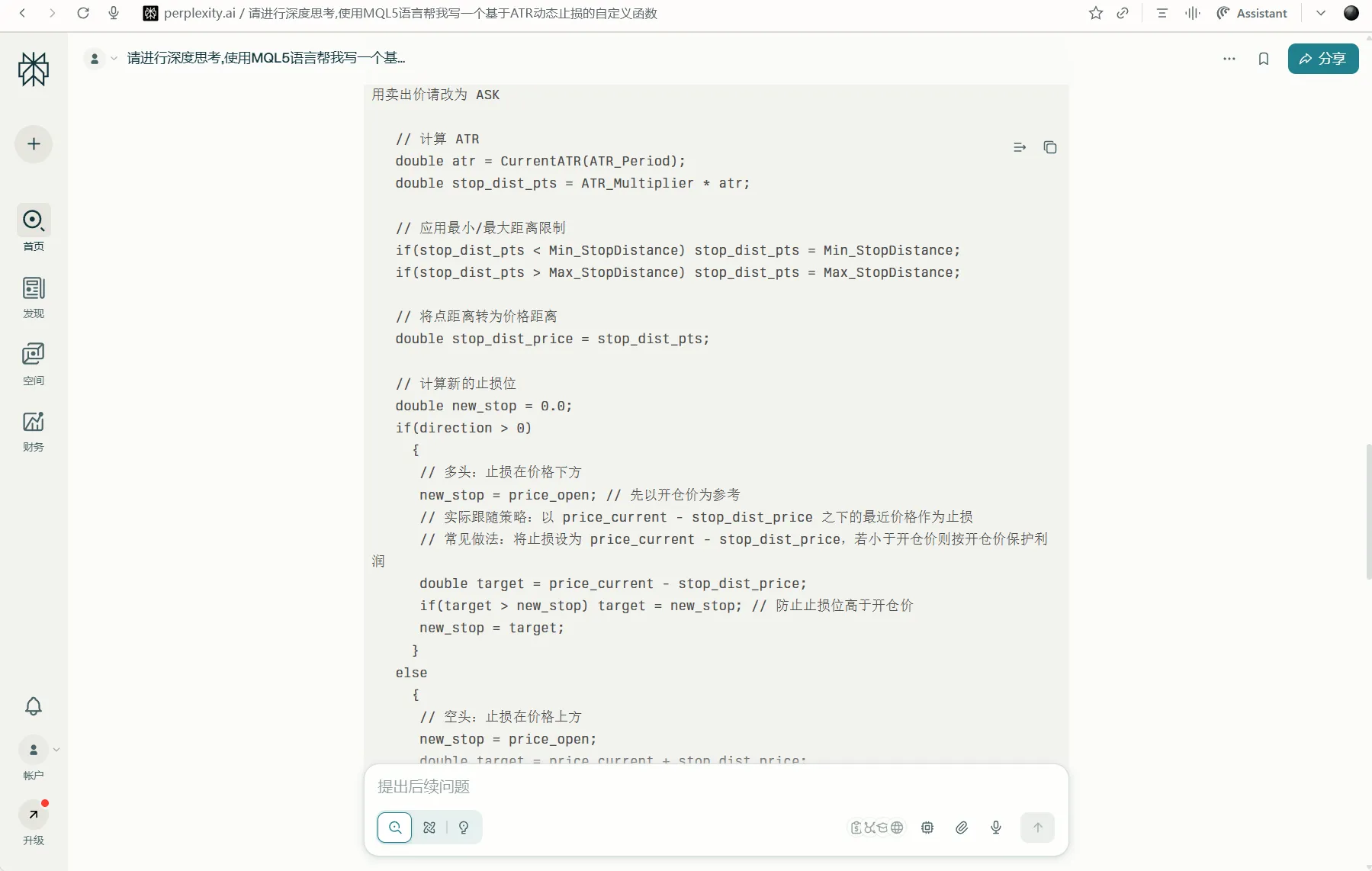
Task: Click the page vertical scrollbar thumb
Action: coord(1368,511)
